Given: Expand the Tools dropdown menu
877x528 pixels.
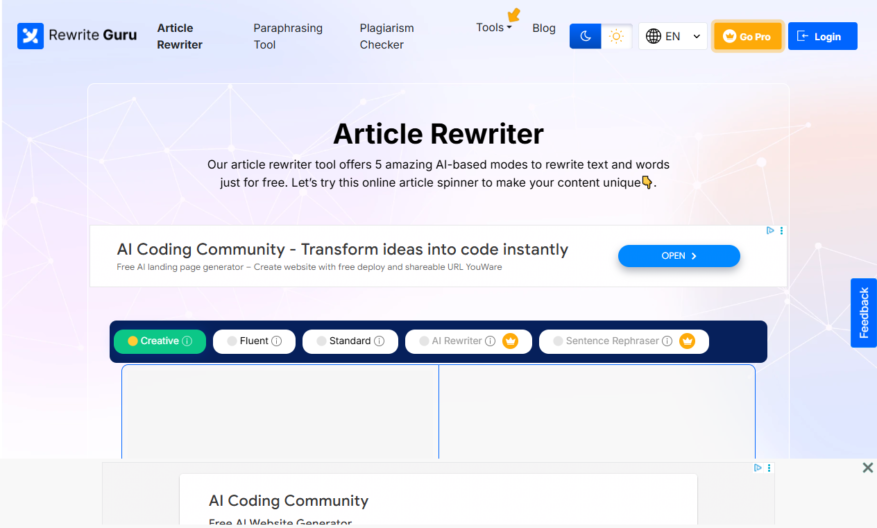Looking at the screenshot, I should (x=493, y=27).
